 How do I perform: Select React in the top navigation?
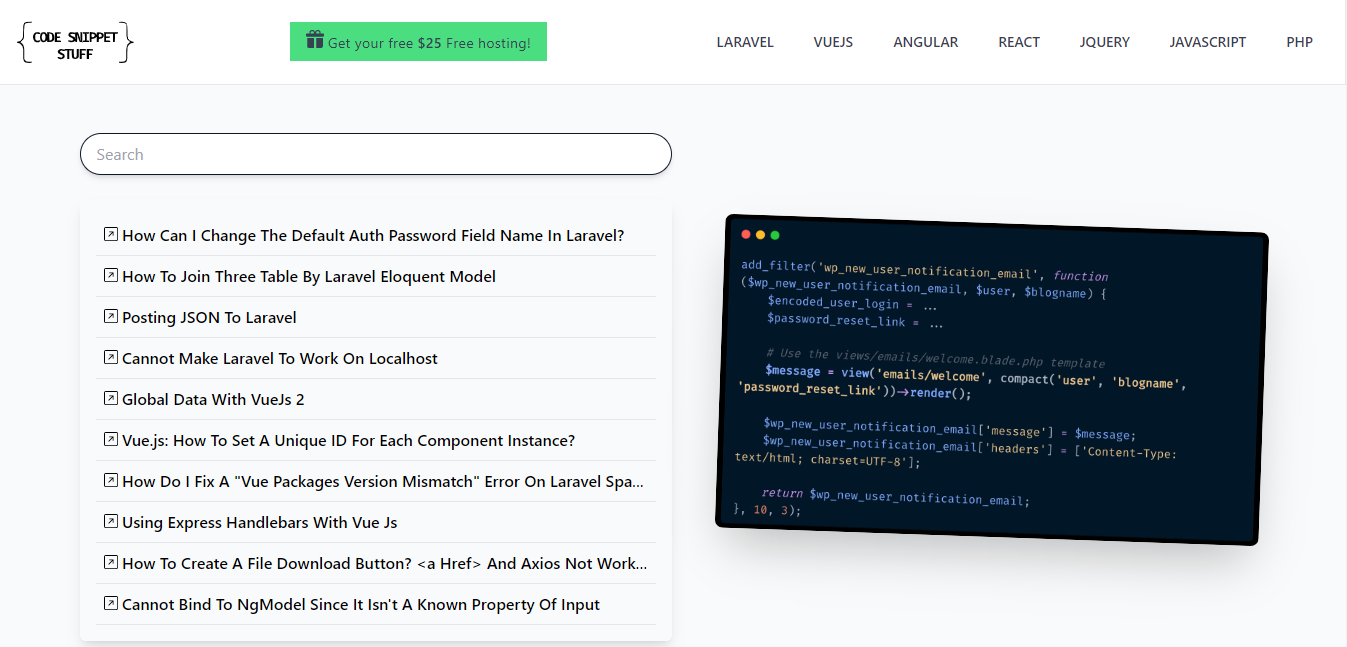1019,42
